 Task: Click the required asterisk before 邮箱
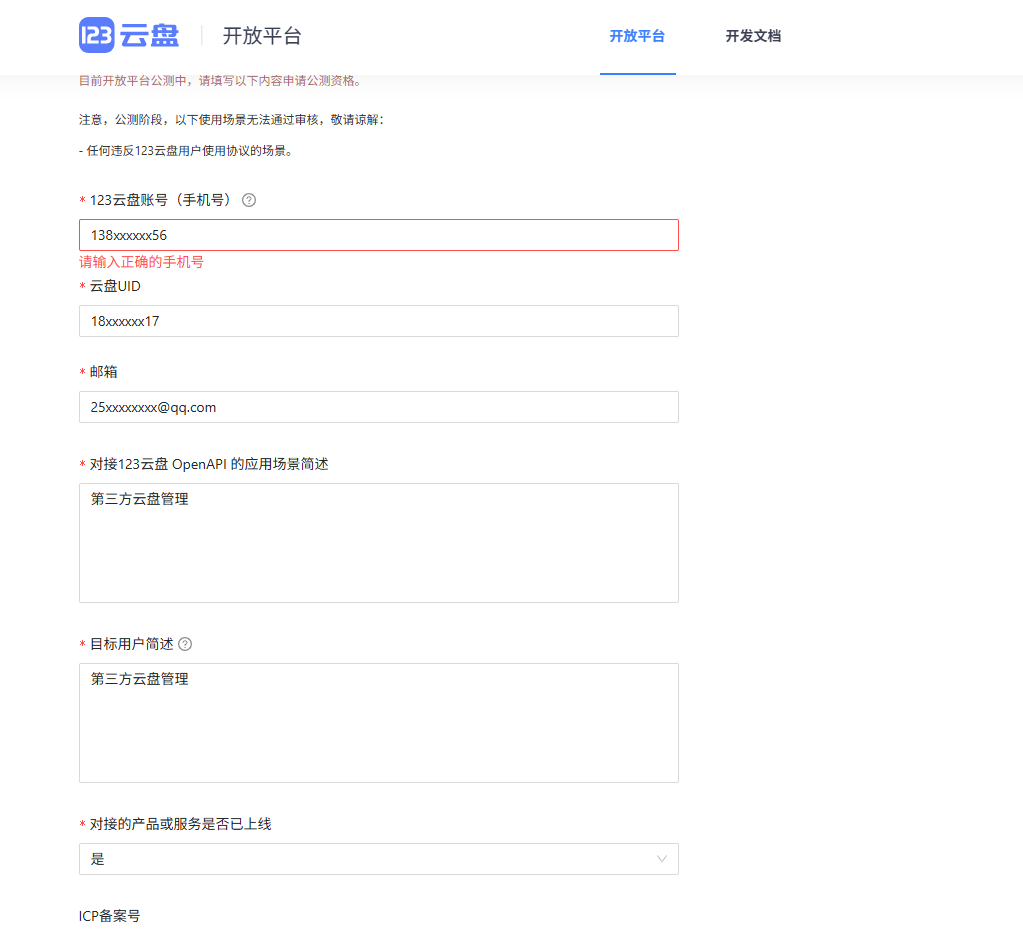tap(82, 371)
